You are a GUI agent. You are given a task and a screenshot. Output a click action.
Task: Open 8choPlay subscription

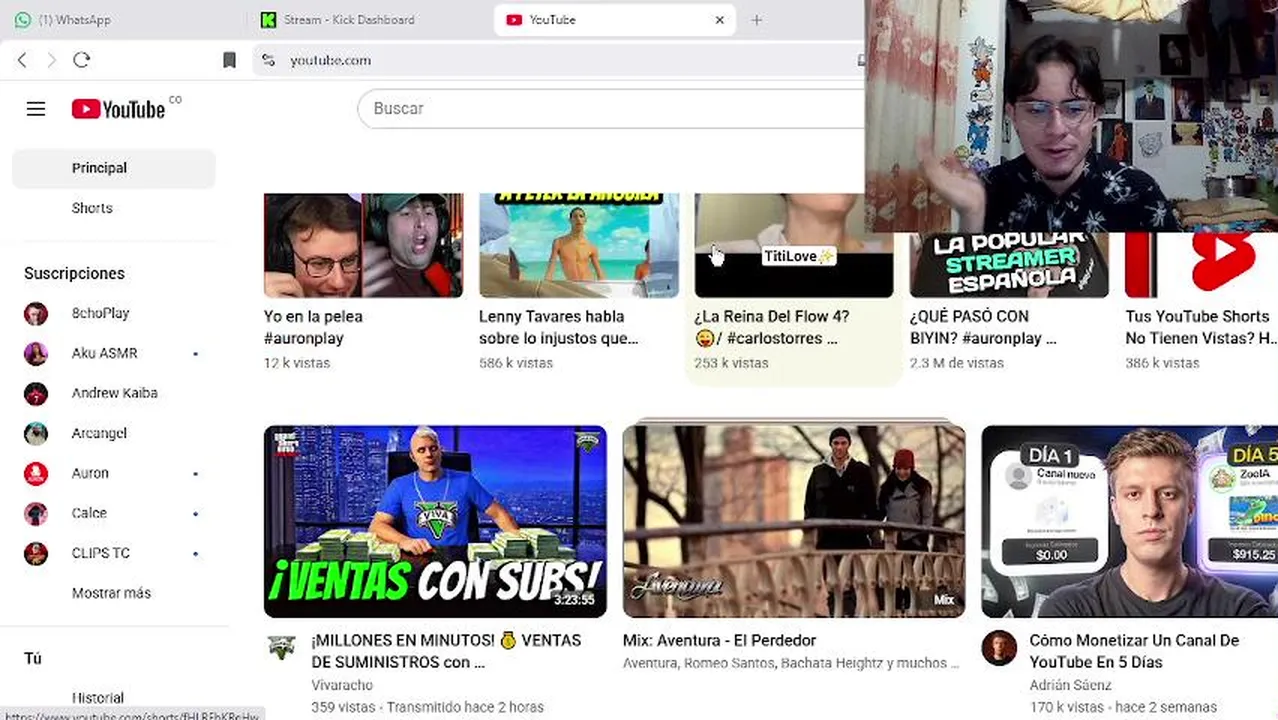tap(113, 313)
